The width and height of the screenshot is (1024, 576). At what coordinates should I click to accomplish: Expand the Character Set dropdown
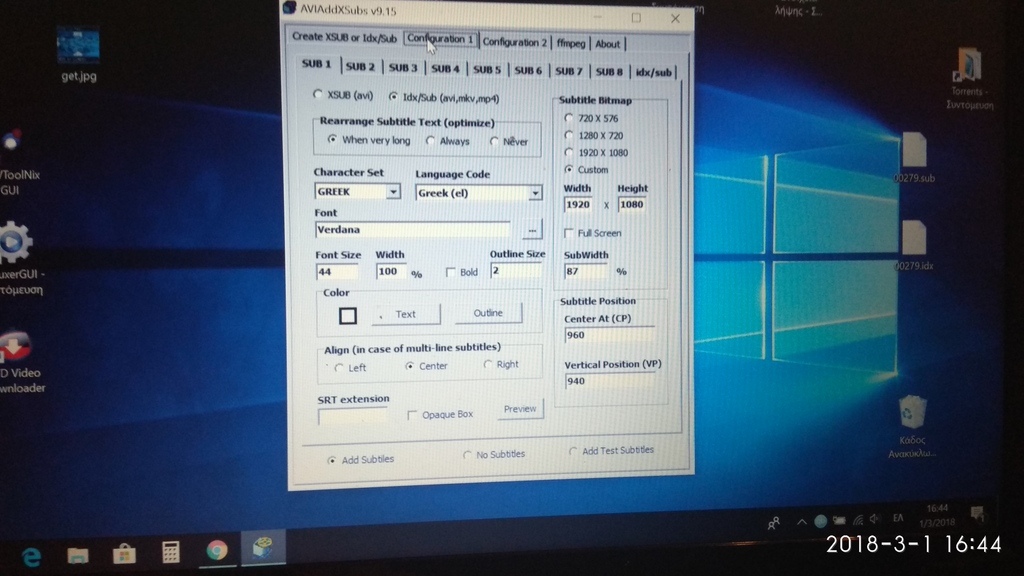click(393, 192)
